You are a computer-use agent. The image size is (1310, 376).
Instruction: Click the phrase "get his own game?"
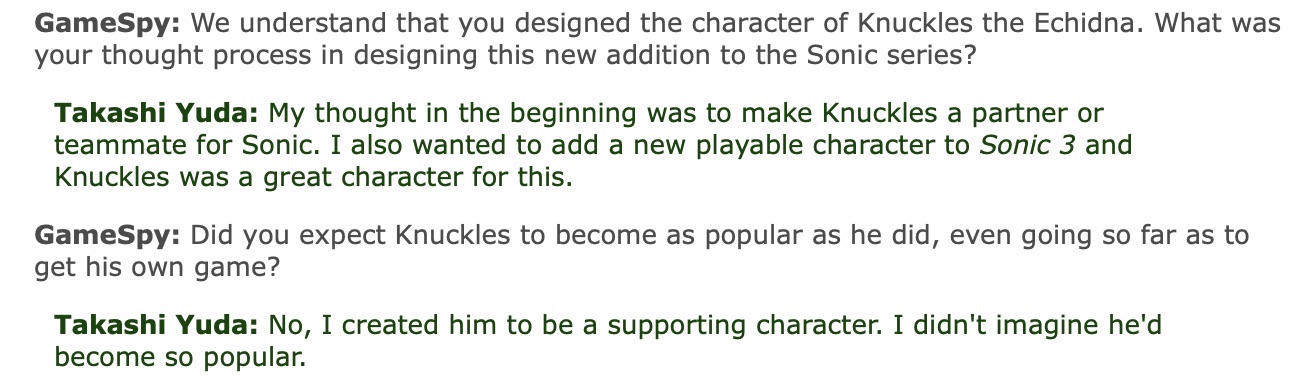point(157,269)
